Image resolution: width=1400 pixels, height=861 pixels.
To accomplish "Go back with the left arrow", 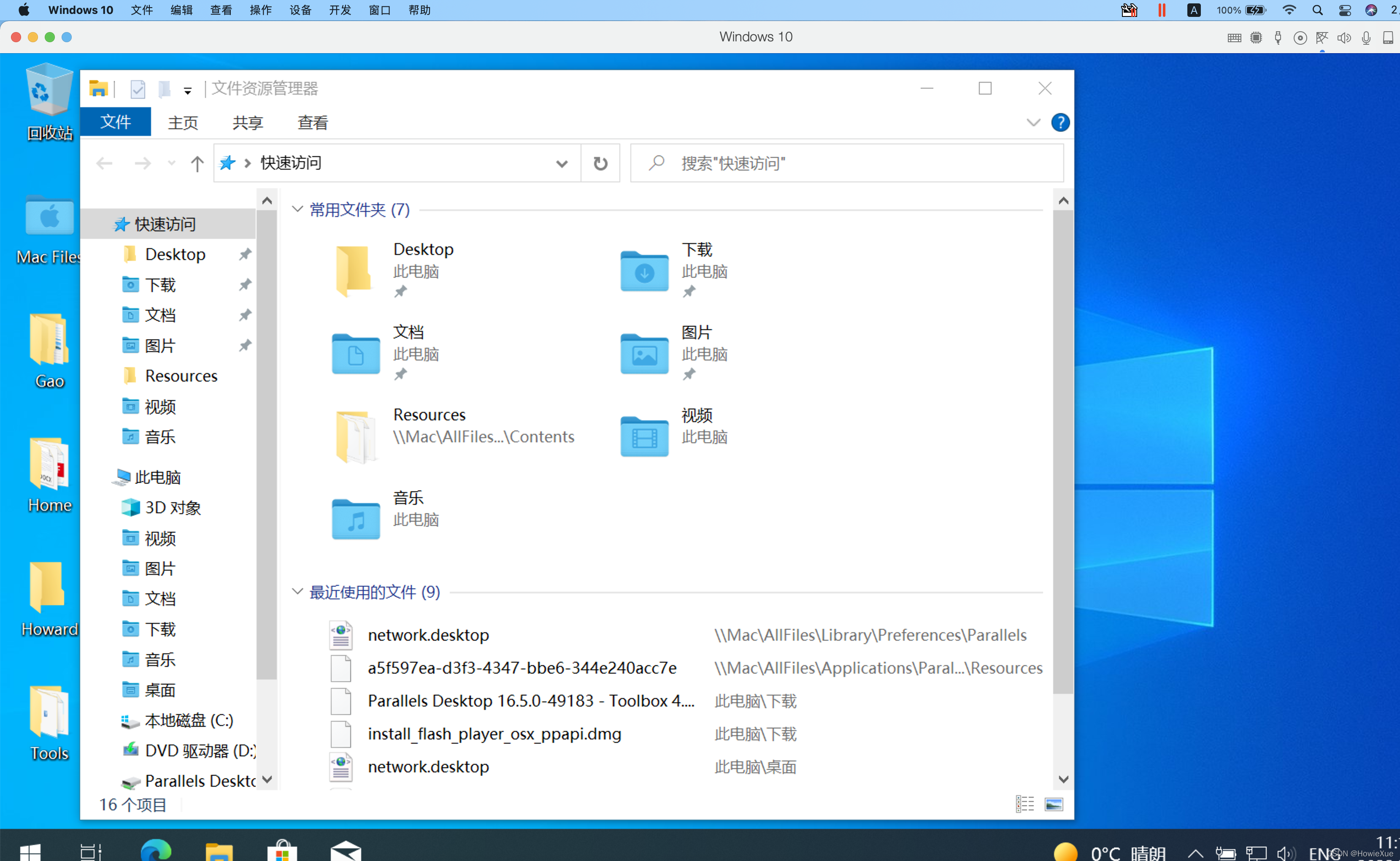I will [104, 164].
